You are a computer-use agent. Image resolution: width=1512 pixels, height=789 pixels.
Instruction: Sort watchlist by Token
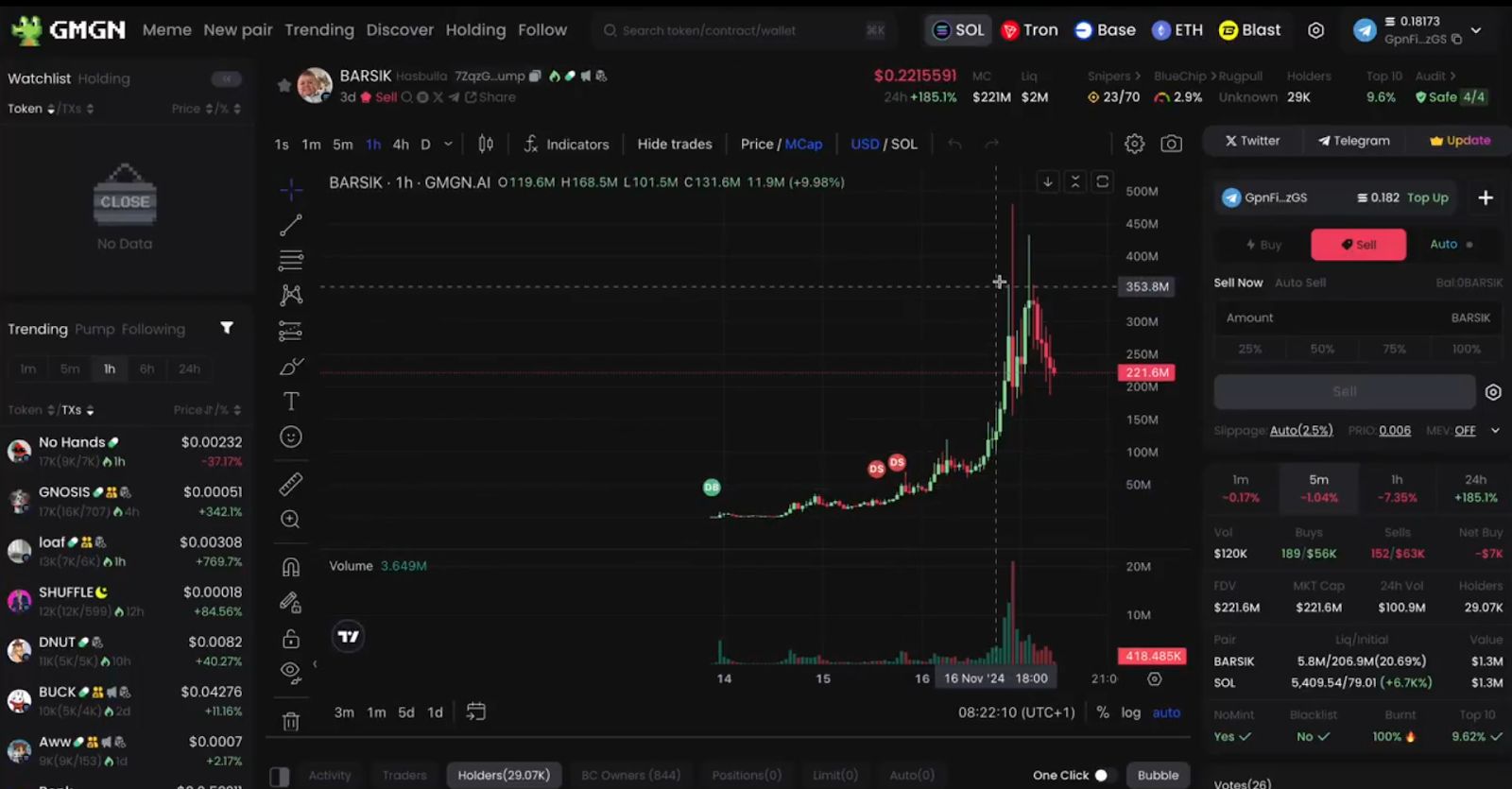pyautogui.click(x=31, y=109)
